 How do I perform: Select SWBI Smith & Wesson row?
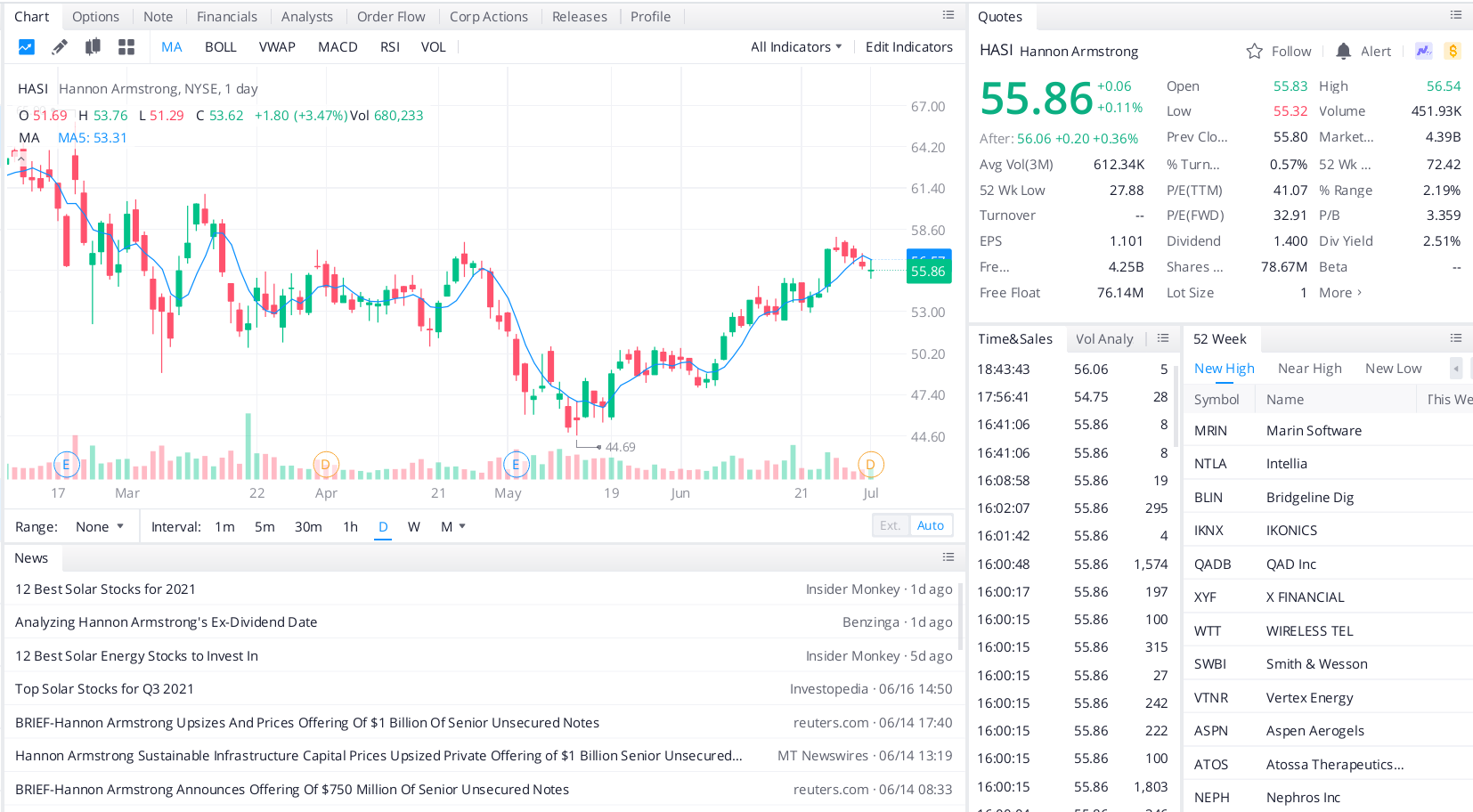point(1328,664)
